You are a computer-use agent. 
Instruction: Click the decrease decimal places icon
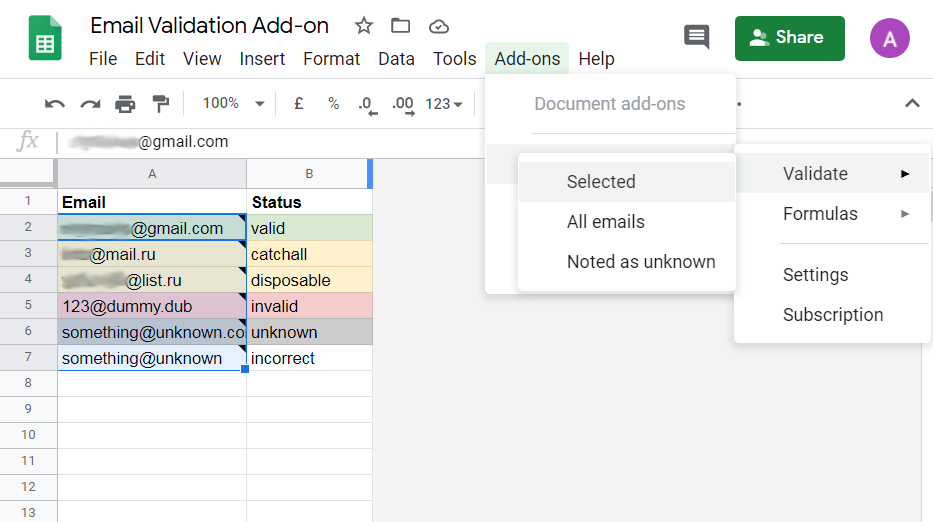pos(366,104)
